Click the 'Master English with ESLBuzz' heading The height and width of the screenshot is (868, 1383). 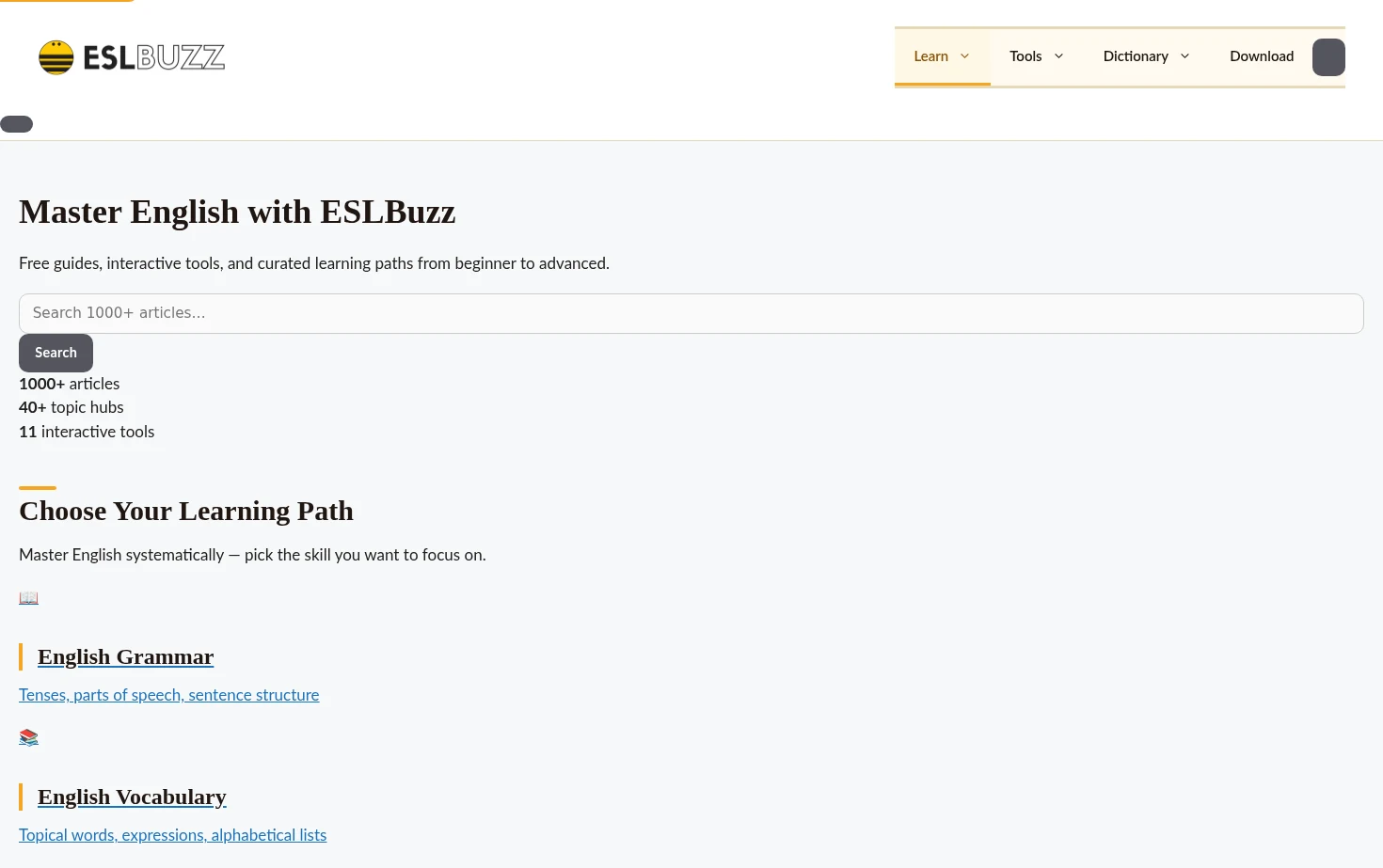tap(237, 212)
